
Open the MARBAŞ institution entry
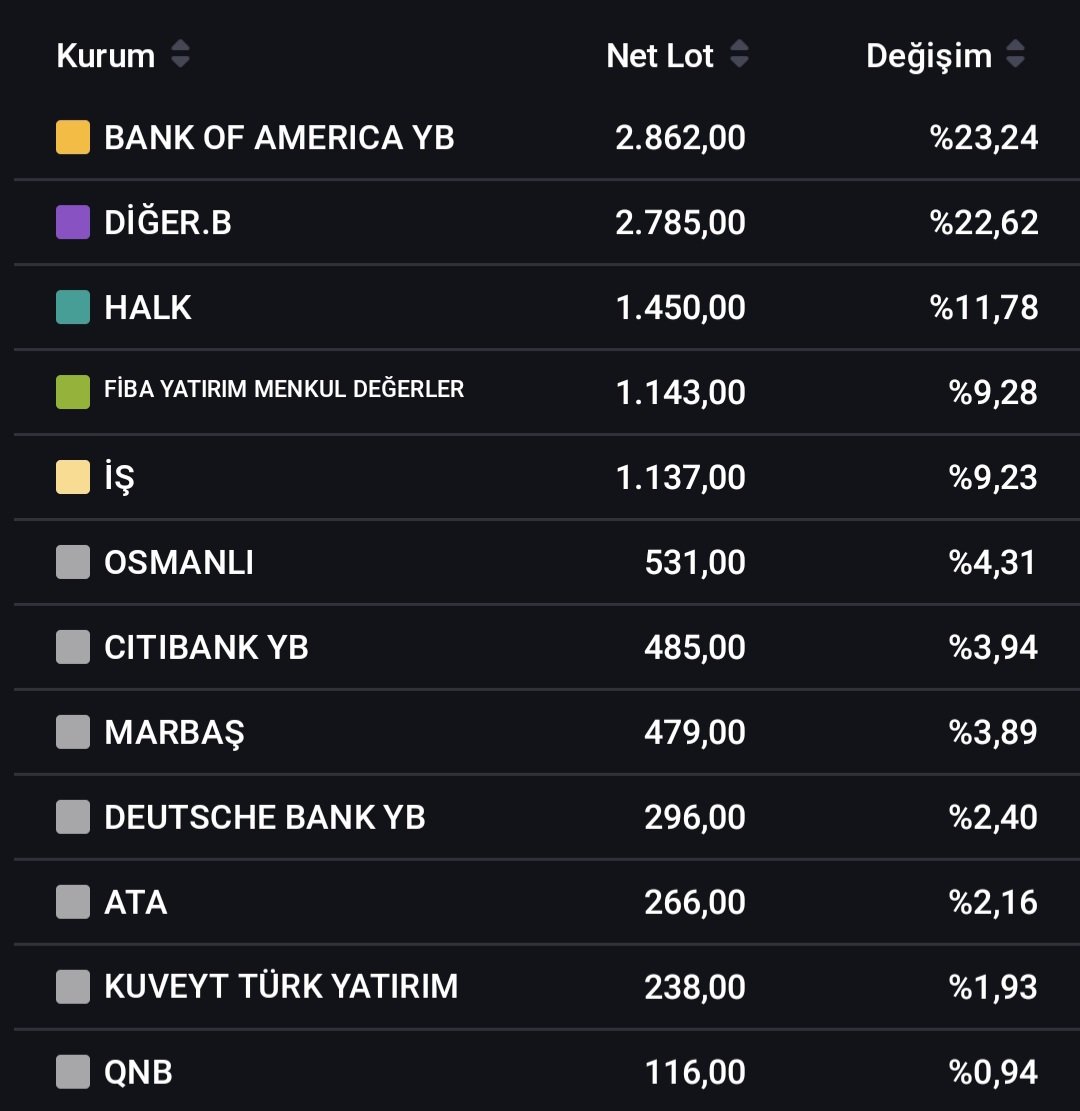coord(174,733)
